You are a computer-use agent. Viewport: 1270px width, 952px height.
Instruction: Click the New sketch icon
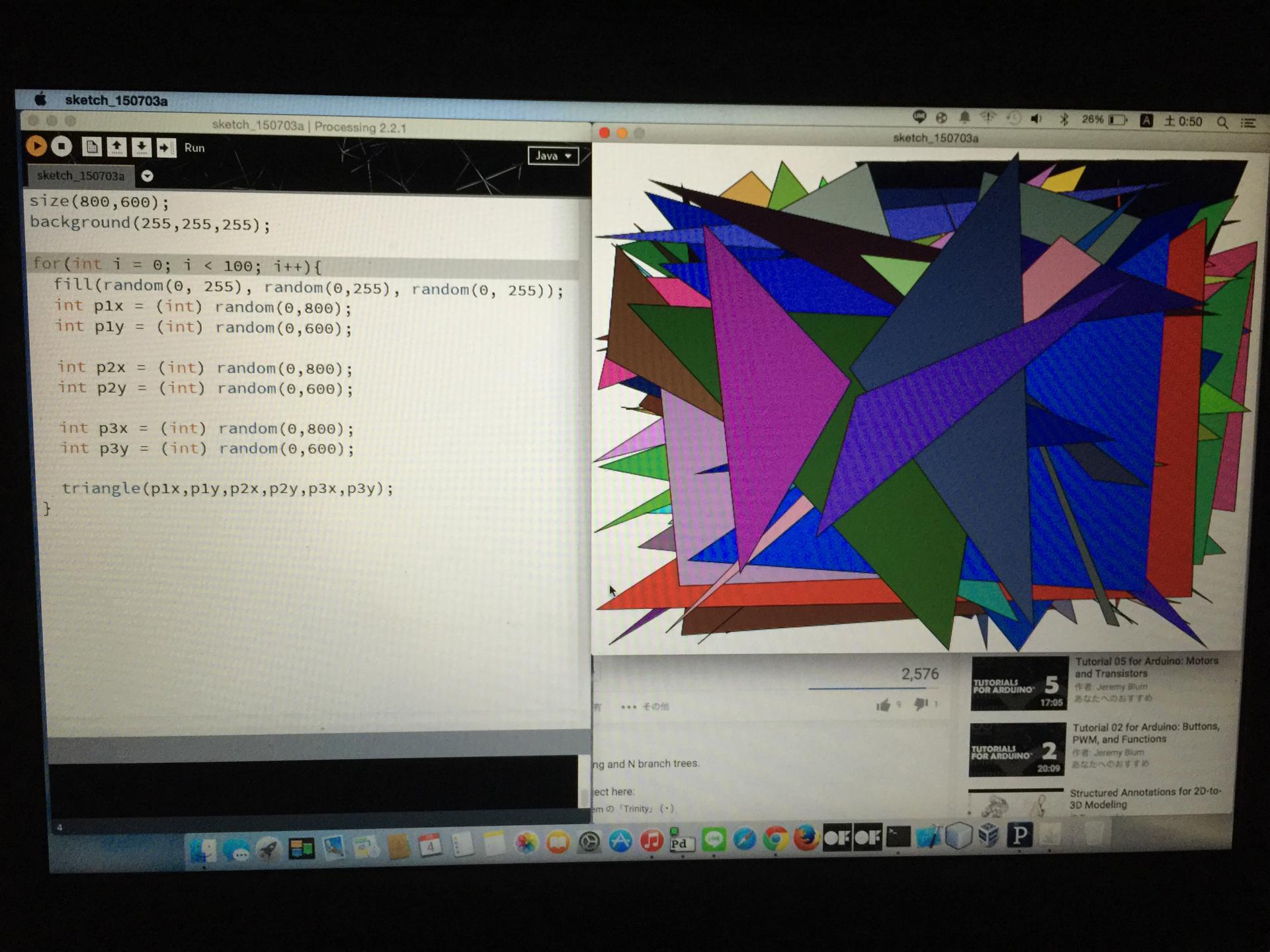(x=92, y=147)
